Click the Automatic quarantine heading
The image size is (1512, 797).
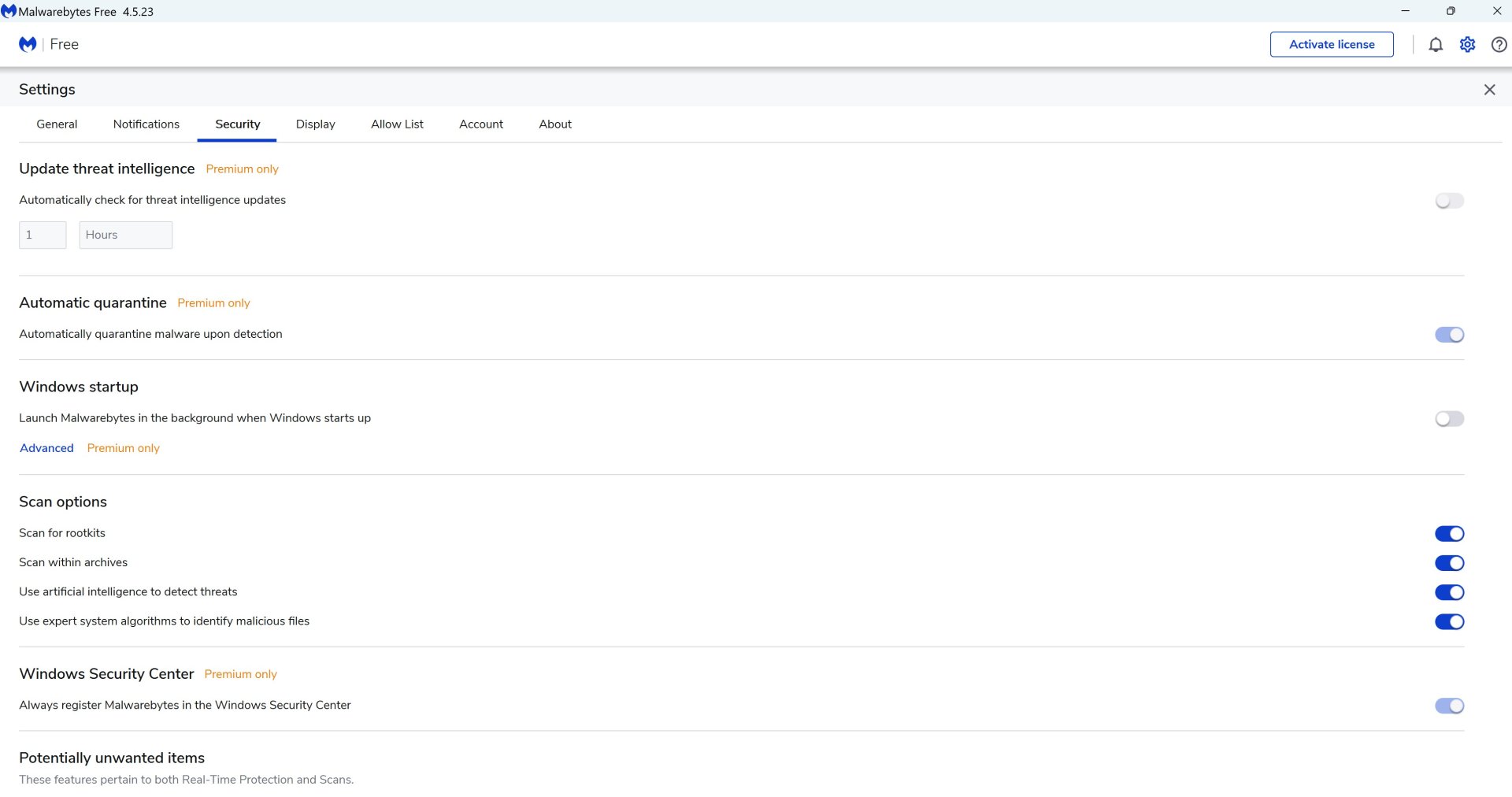[x=93, y=302]
